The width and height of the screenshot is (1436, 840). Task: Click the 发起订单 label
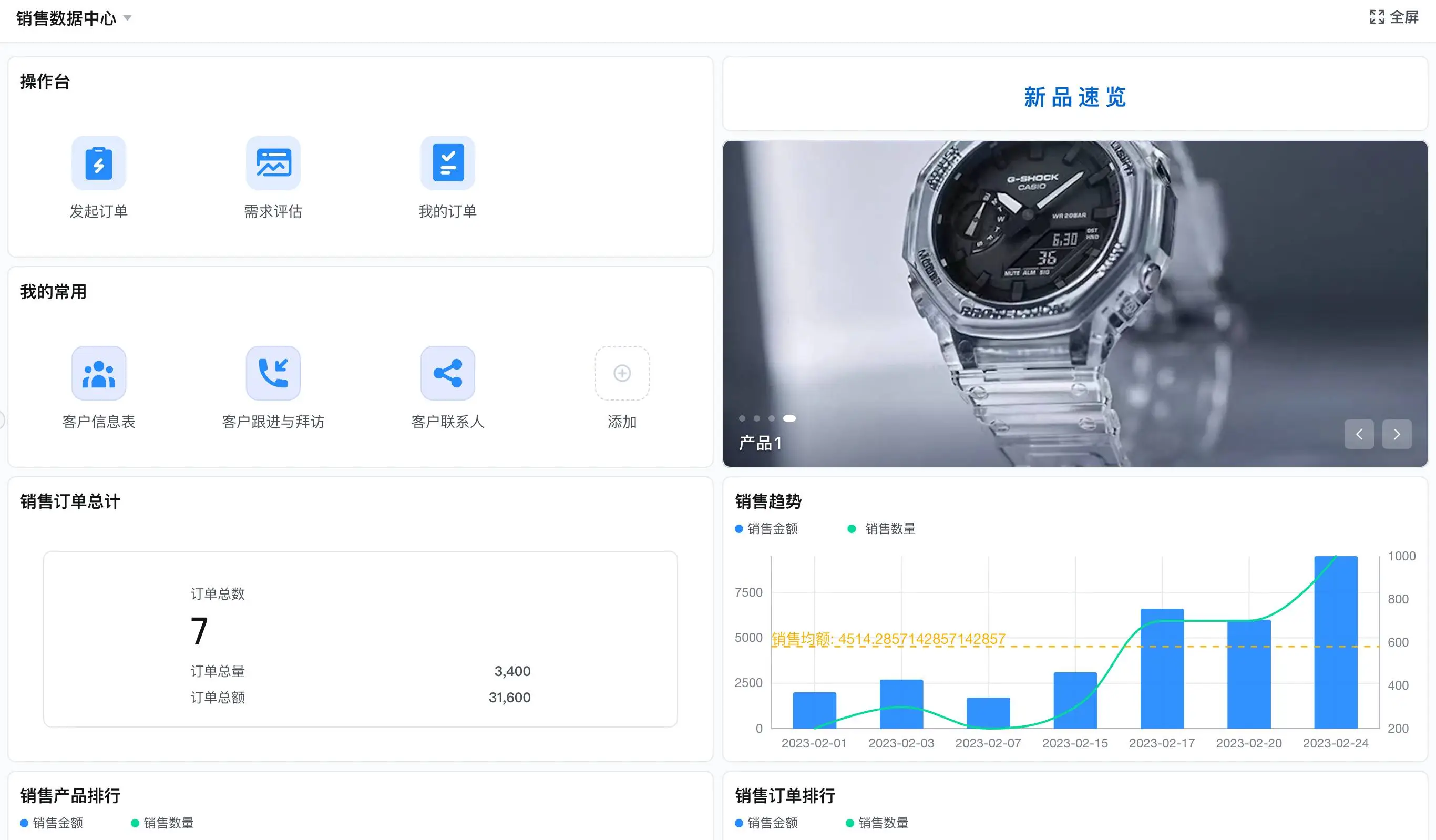tap(99, 211)
